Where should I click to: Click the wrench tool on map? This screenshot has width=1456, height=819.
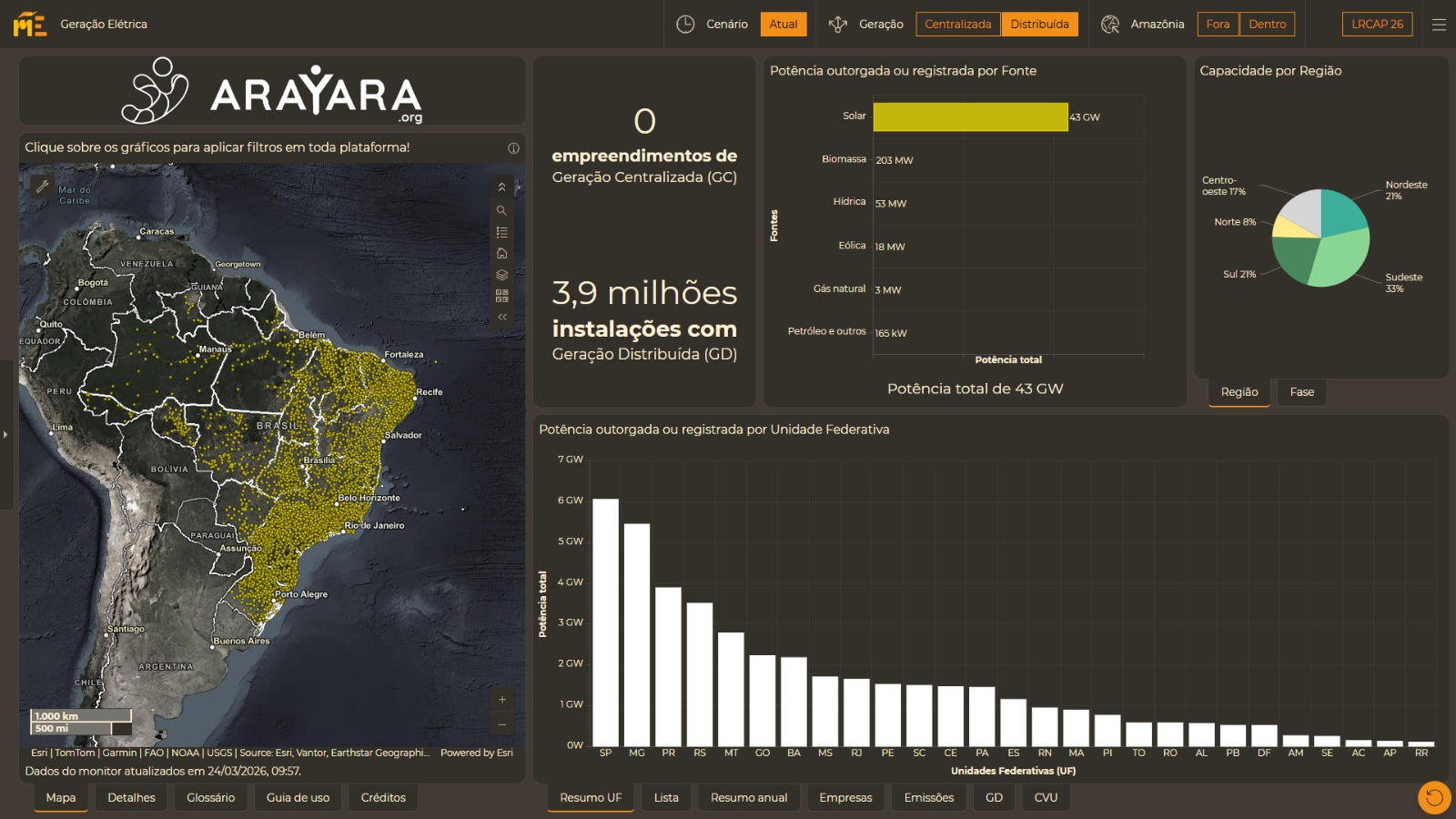42,187
